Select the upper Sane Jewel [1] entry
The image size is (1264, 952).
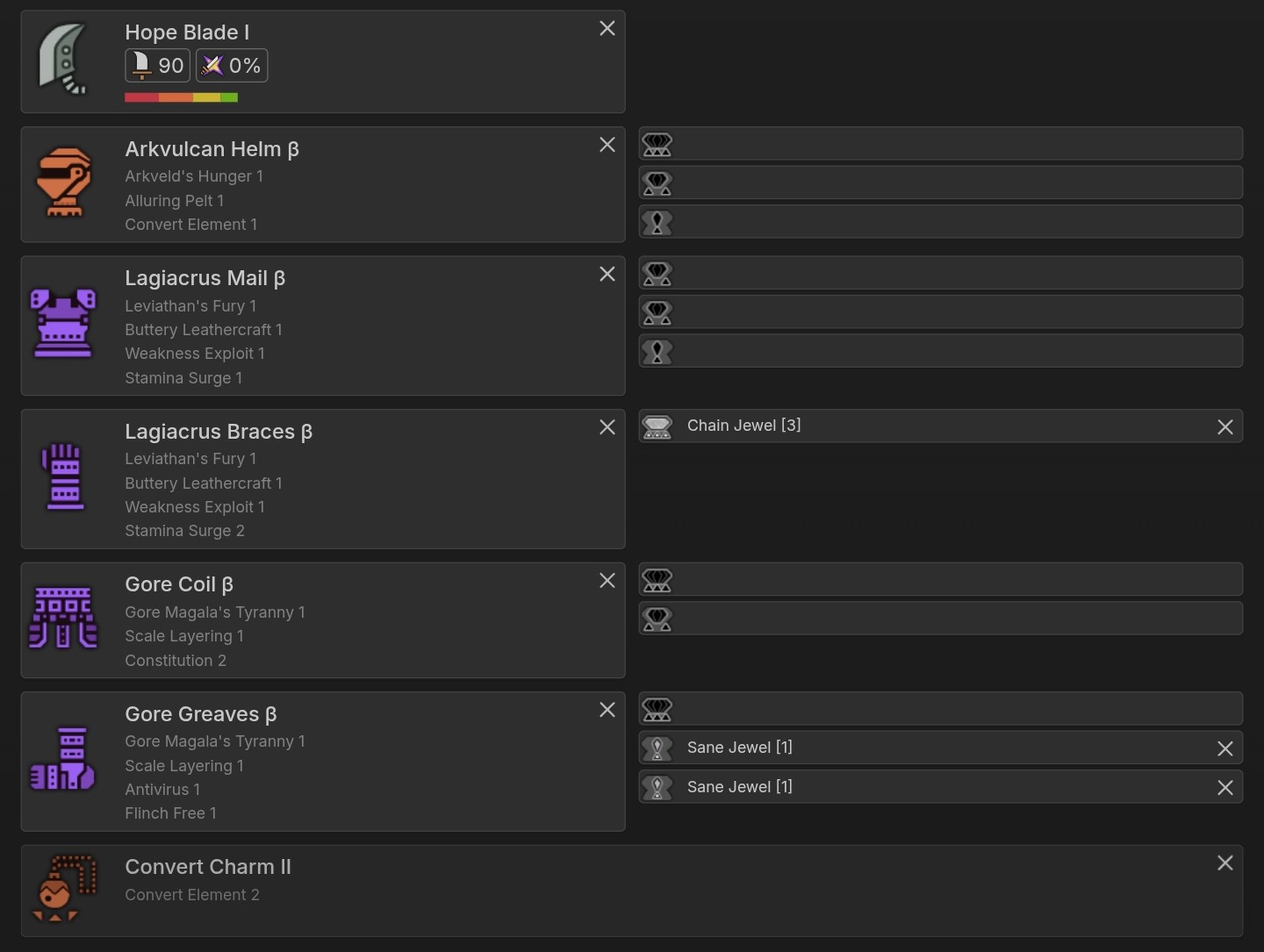(x=941, y=748)
